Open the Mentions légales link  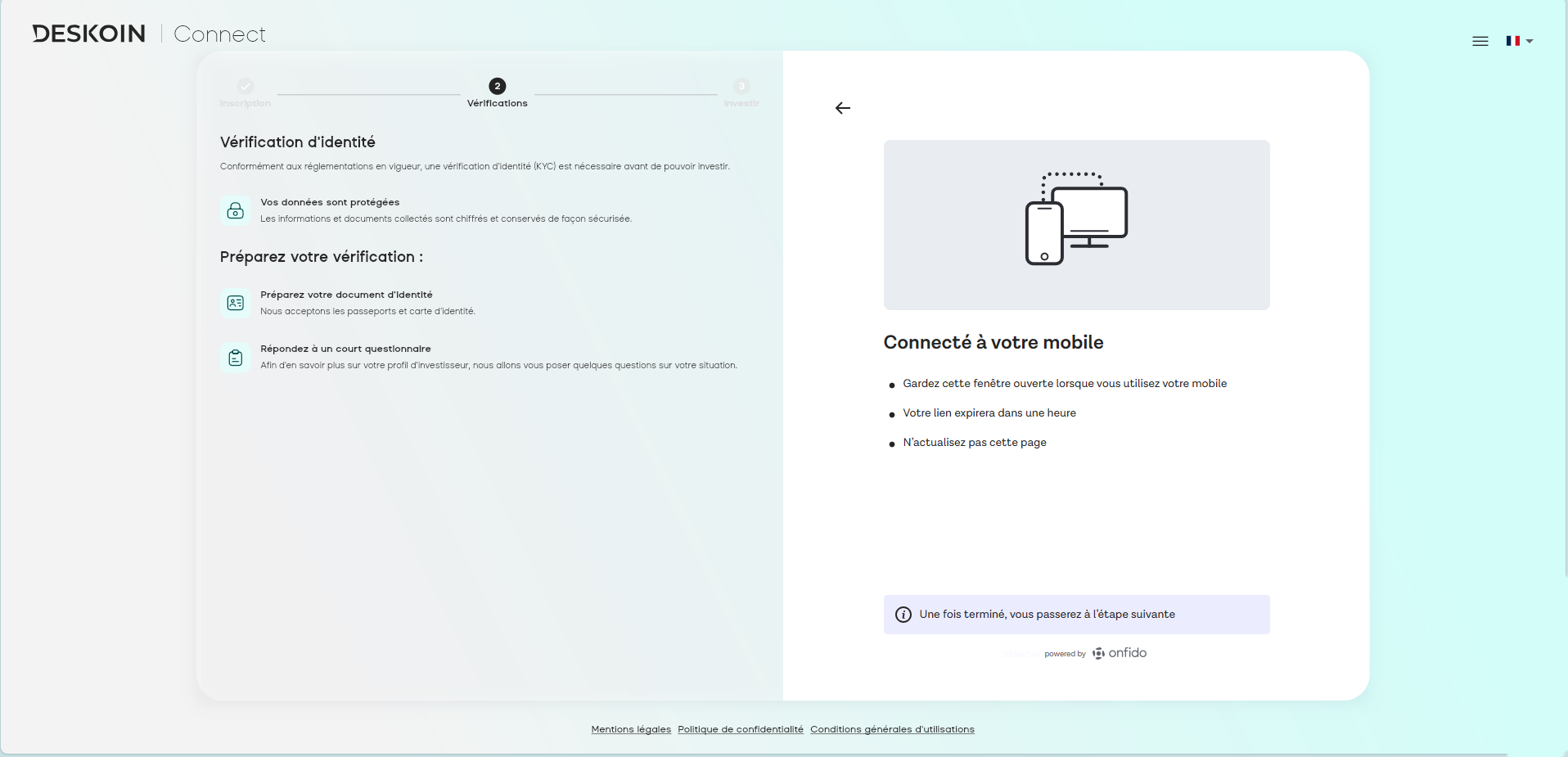coord(630,729)
